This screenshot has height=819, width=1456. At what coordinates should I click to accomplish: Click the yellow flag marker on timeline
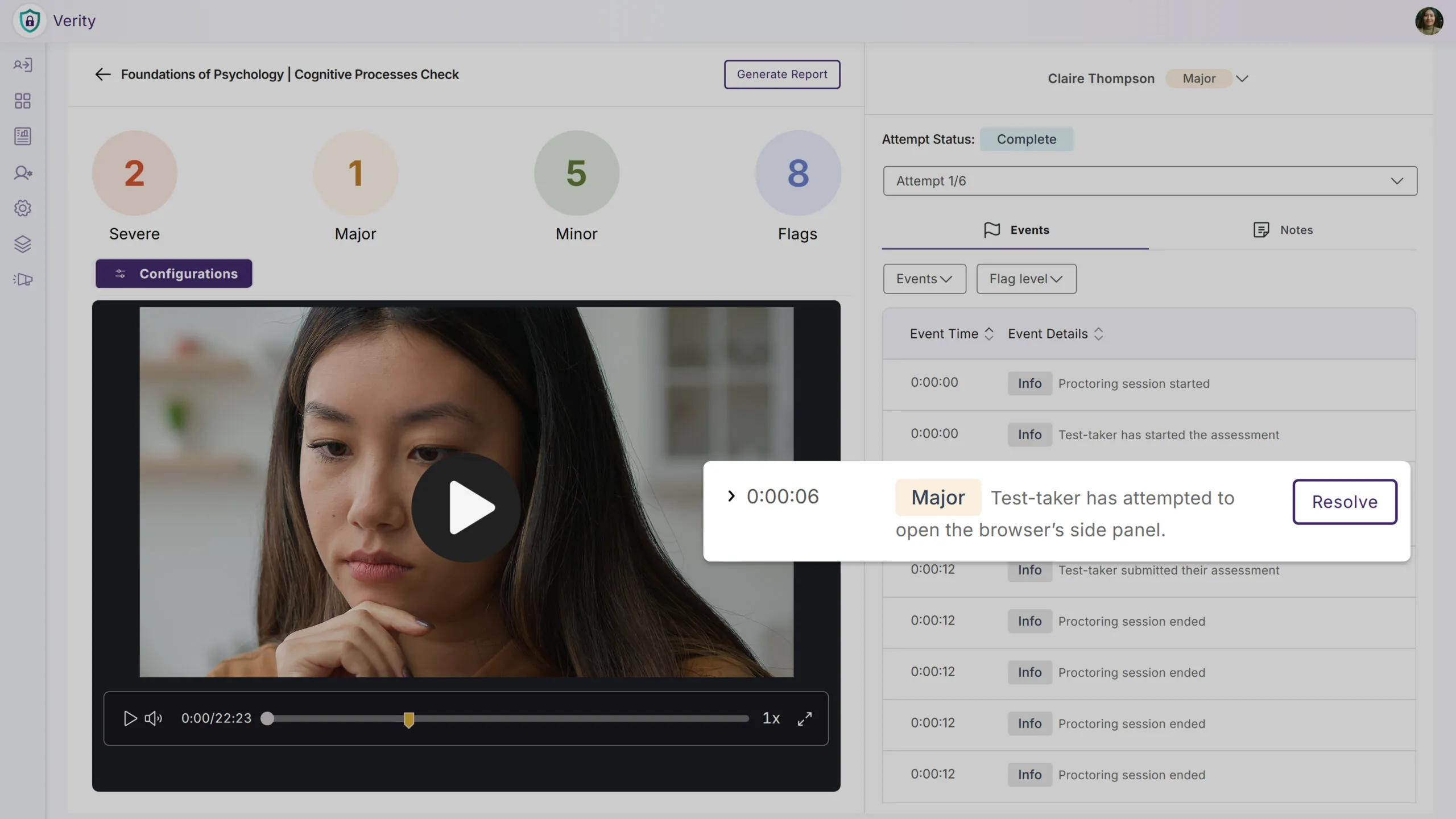click(408, 719)
